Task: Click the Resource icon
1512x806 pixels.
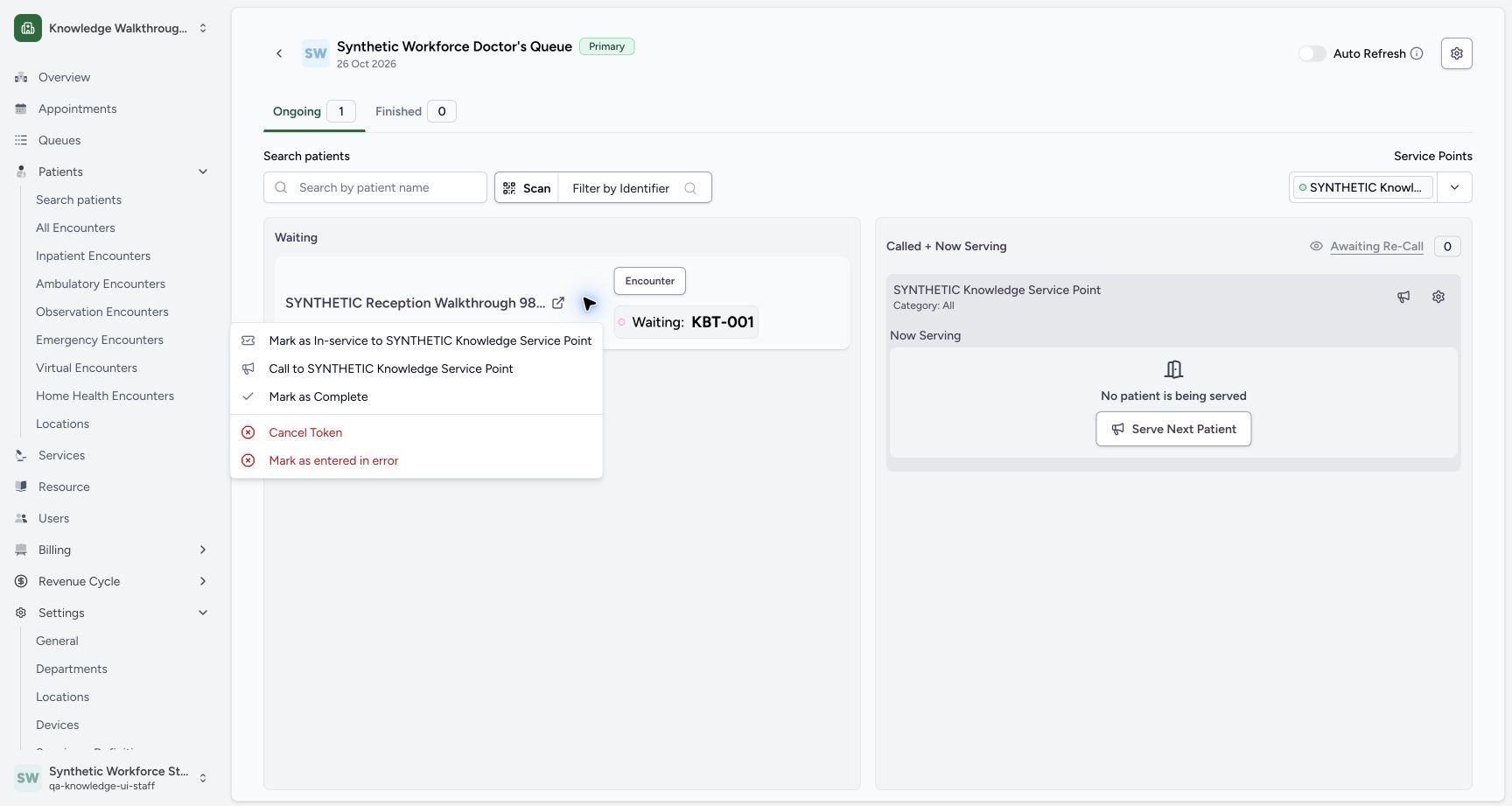Action: pos(21,487)
